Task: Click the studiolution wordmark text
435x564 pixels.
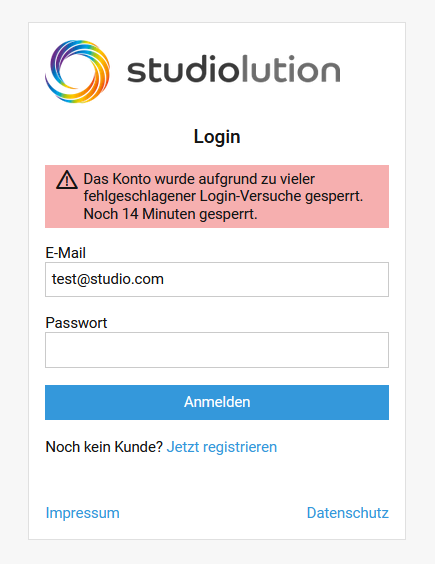Action: click(234, 69)
